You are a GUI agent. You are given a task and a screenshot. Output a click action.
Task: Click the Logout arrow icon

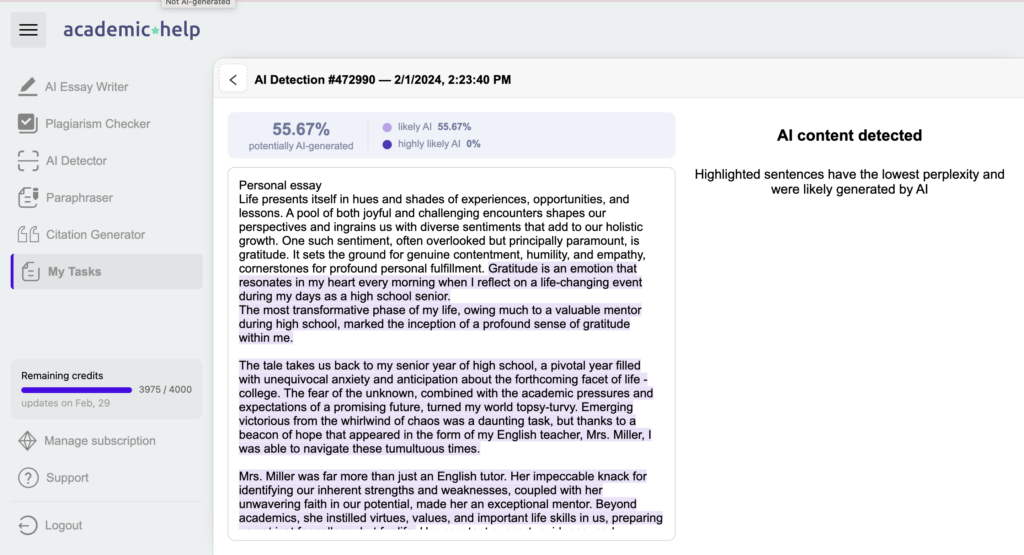click(x=28, y=525)
